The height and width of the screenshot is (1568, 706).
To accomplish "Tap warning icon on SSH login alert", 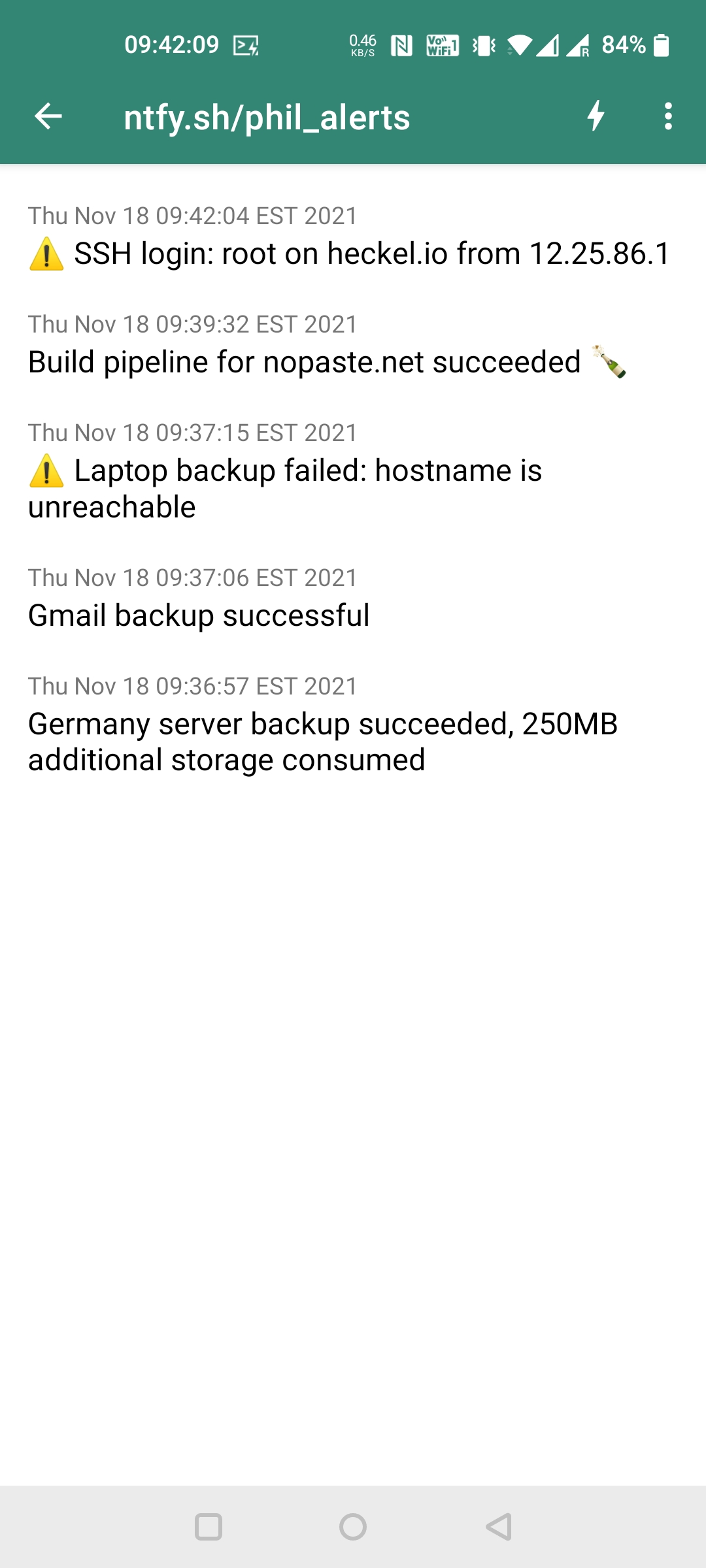I will 46,254.
